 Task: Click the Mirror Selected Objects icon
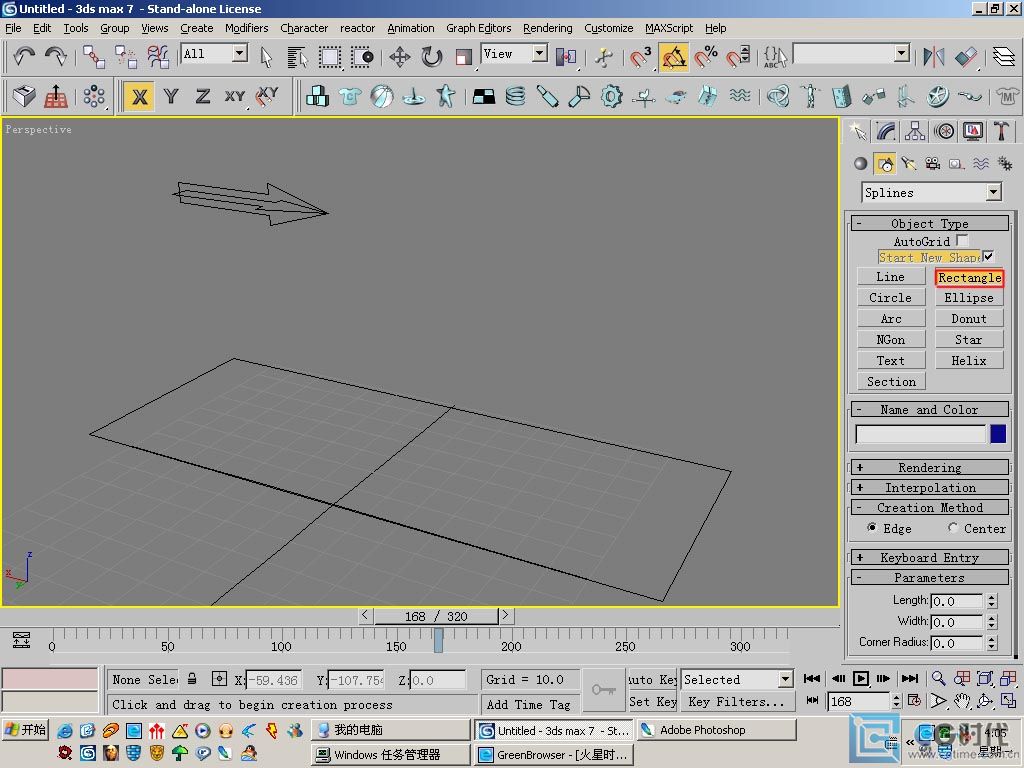coord(934,57)
